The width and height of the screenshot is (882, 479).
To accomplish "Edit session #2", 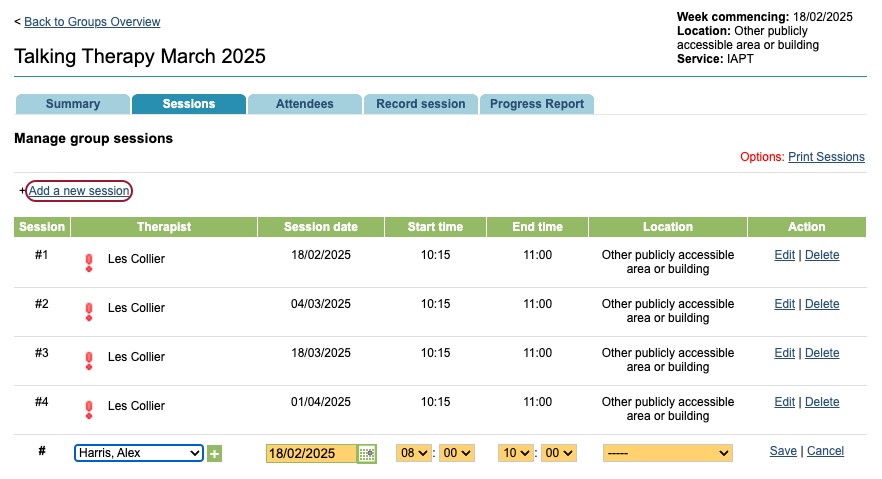I will click(x=784, y=304).
